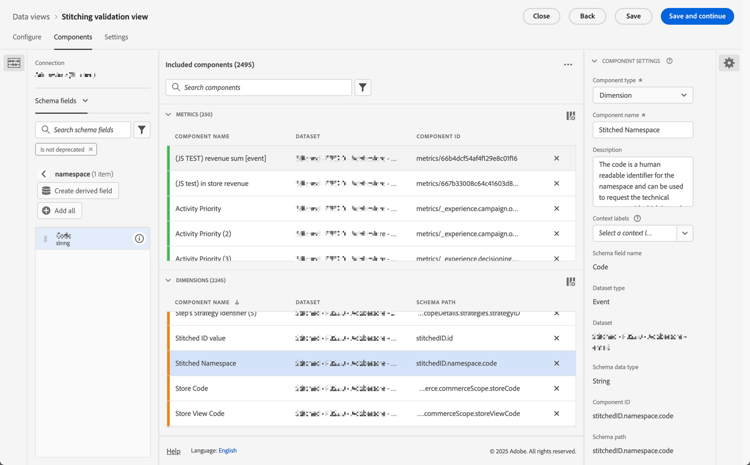Click the left rail data panel icon
The width and height of the screenshot is (750, 465).
coord(14,63)
